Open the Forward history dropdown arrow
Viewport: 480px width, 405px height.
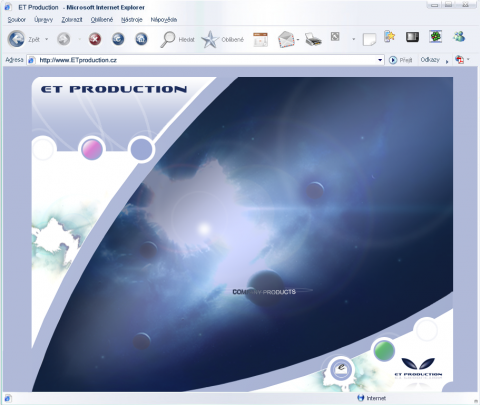pyautogui.click(x=79, y=39)
